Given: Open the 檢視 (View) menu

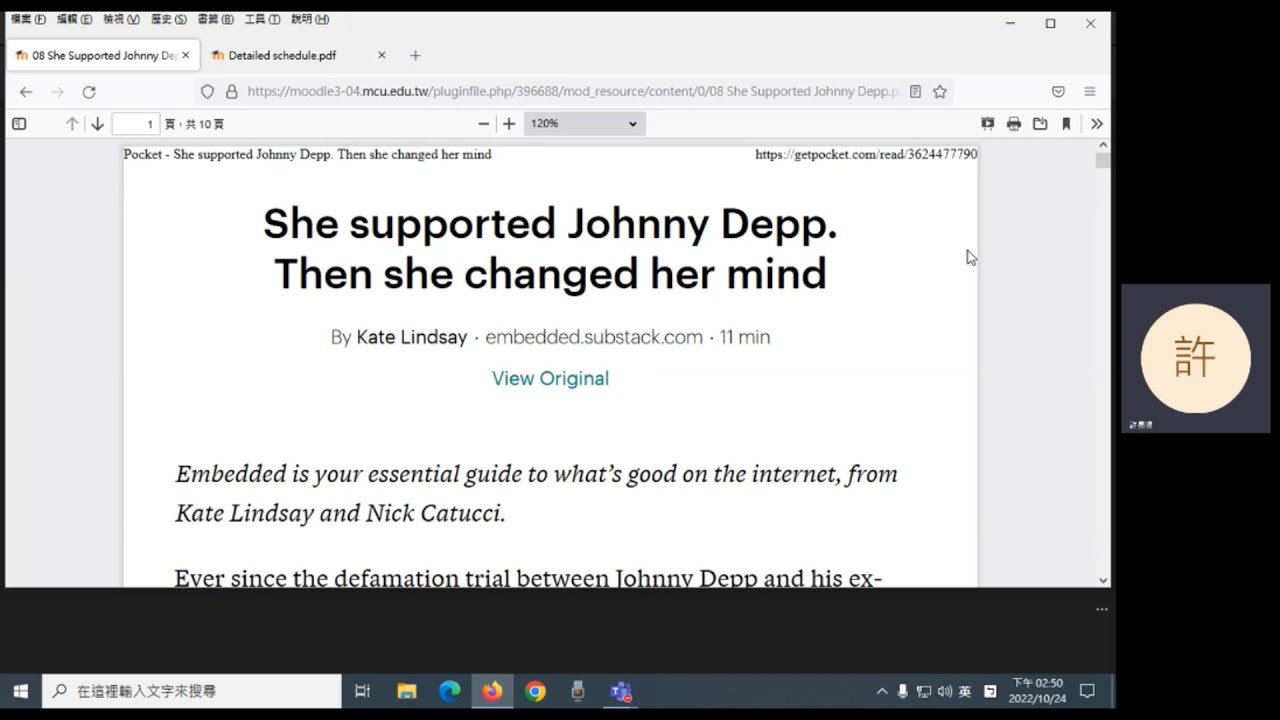Looking at the screenshot, I should [x=121, y=19].
